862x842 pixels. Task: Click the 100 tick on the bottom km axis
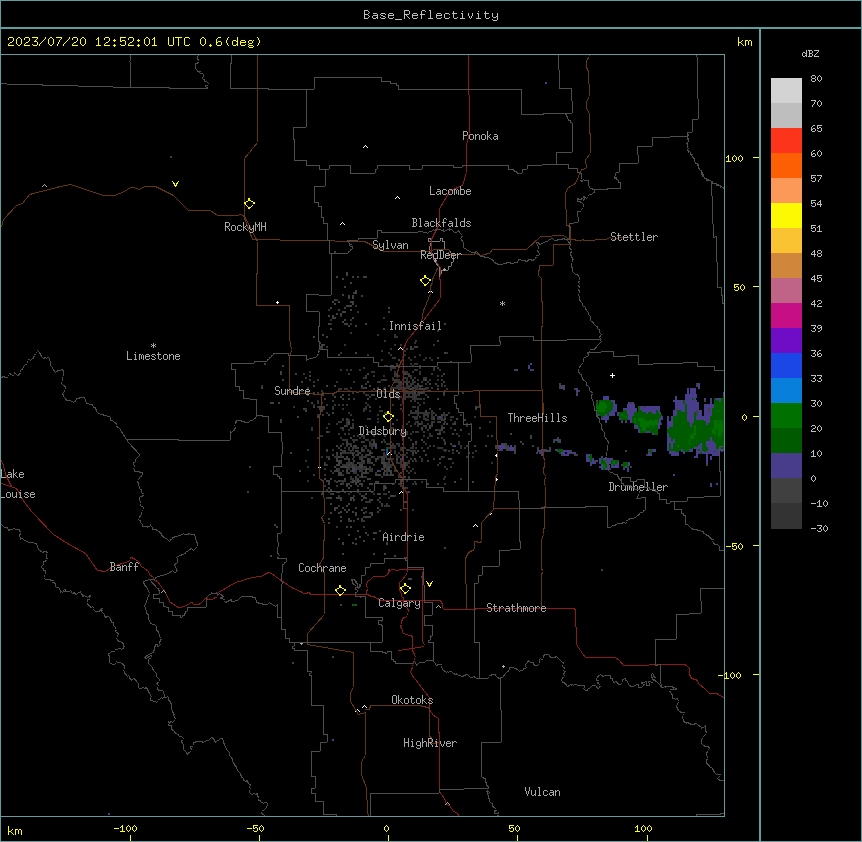[643, 828]
